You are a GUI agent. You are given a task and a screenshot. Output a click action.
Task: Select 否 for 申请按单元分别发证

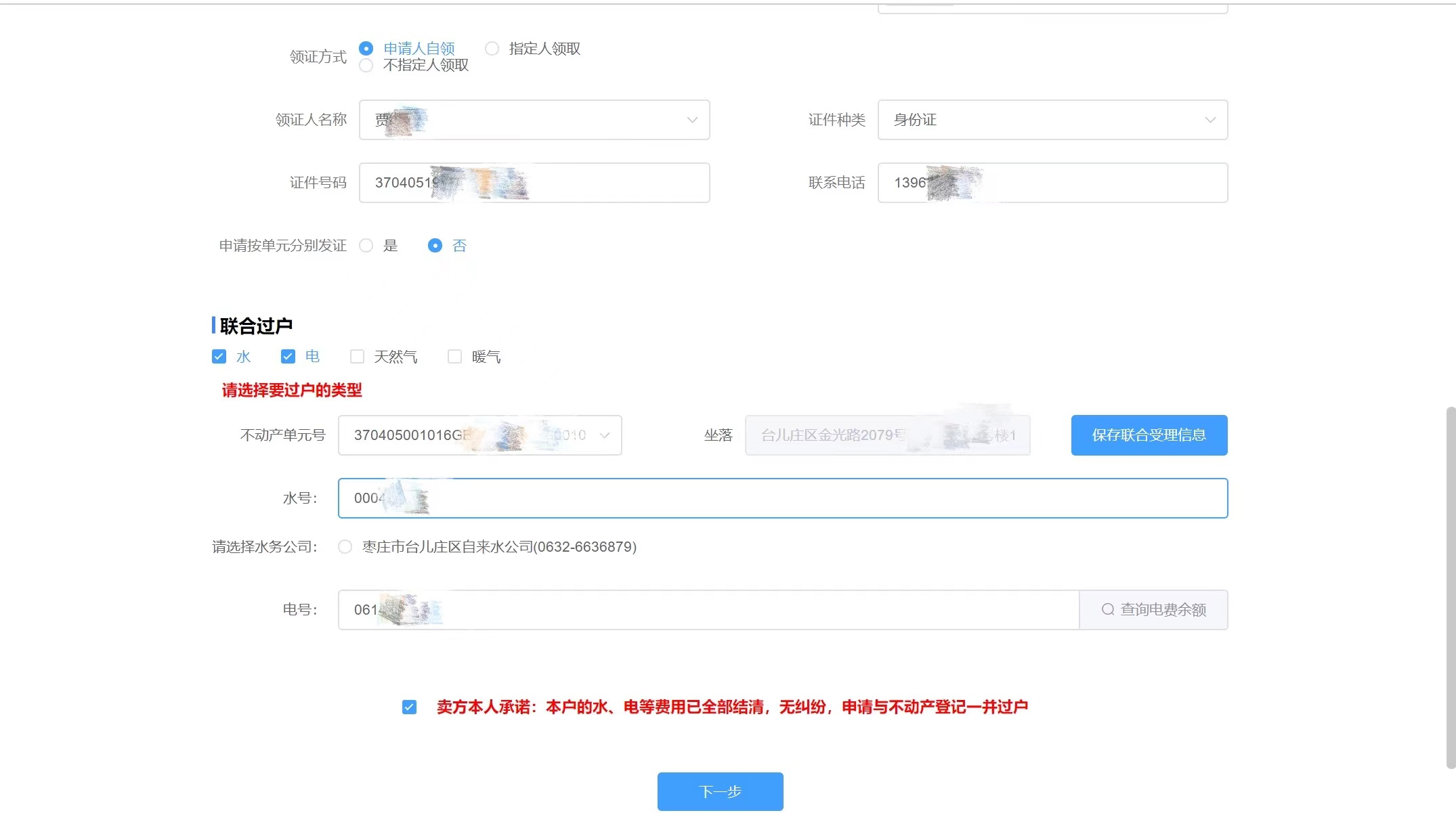click(435, 246)
